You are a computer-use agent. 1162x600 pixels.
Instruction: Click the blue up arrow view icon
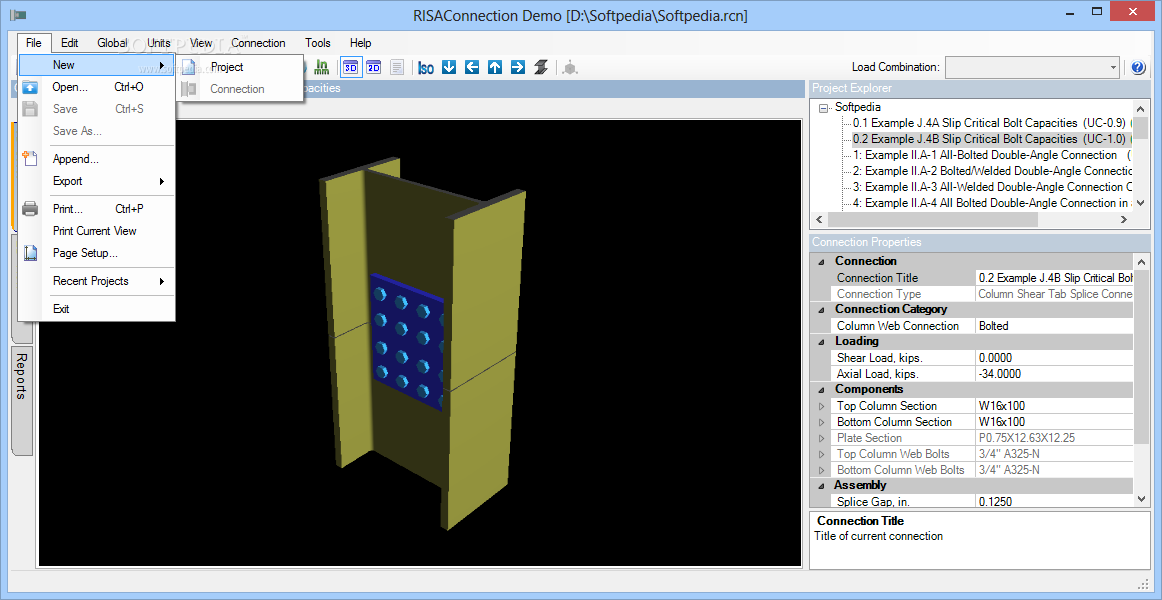click(x=495, y=67)
